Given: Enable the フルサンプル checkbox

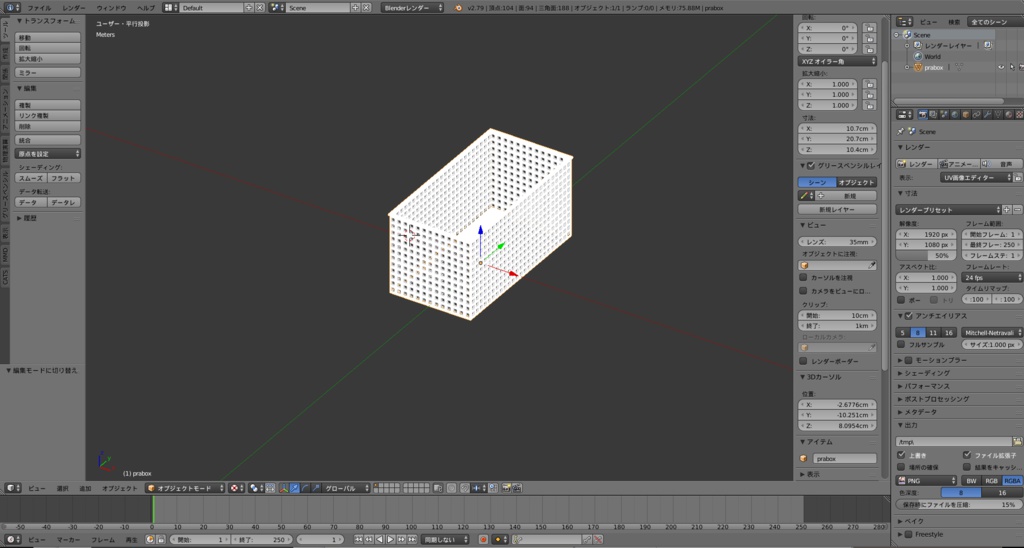Looking at the screenshot, I should pyautogui.click(x=901, y=344).
